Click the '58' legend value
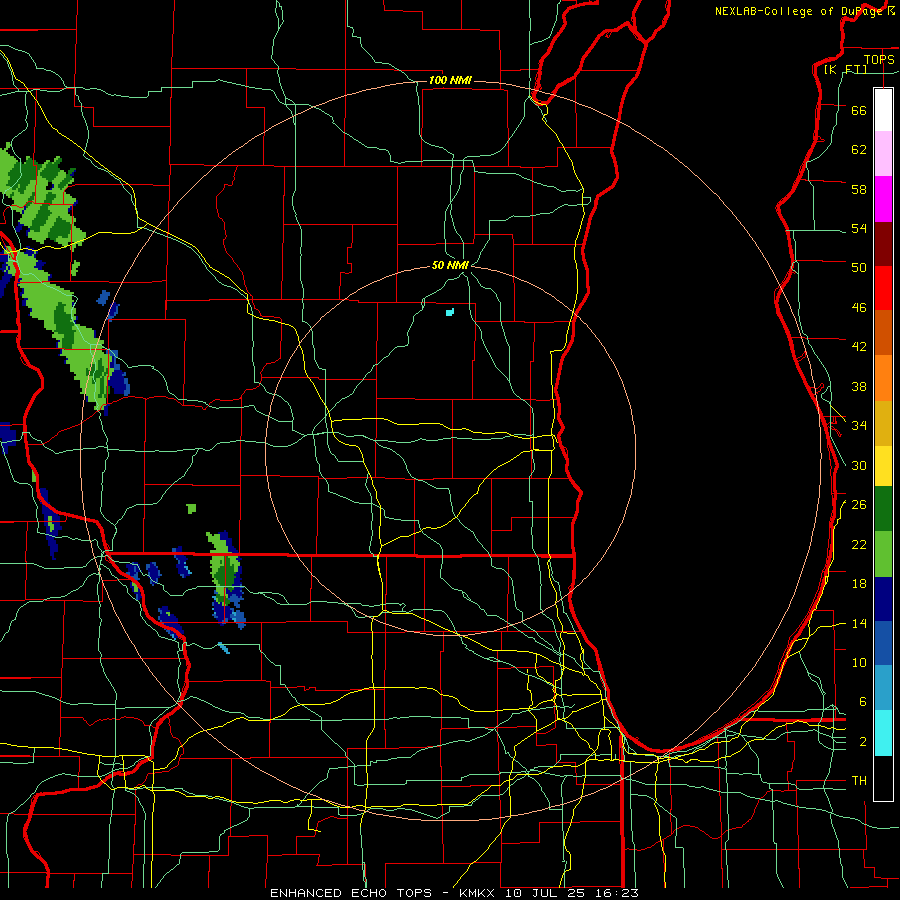 tap(859, 189)
